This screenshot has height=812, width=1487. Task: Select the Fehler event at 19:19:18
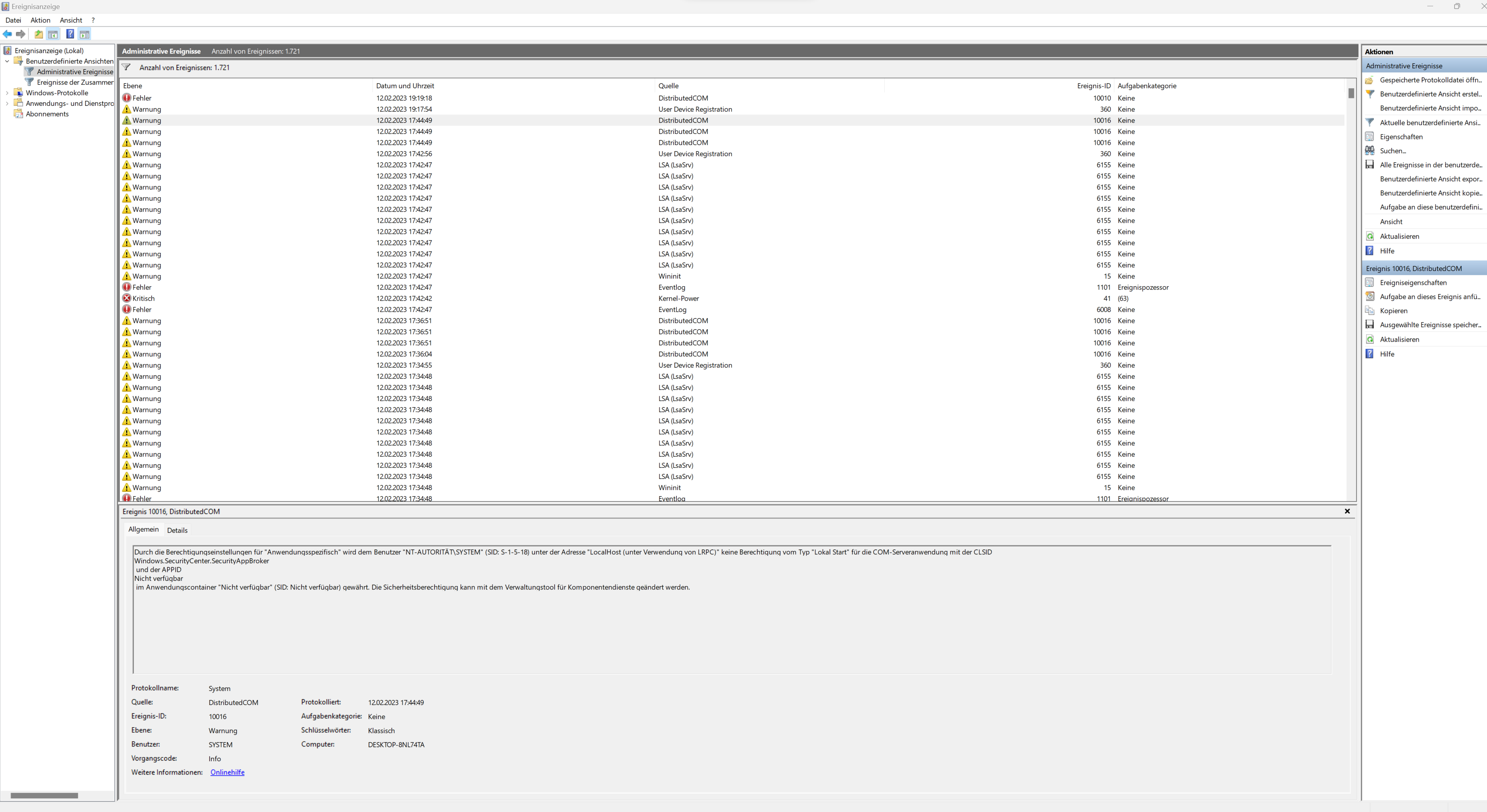click(732, 98)
